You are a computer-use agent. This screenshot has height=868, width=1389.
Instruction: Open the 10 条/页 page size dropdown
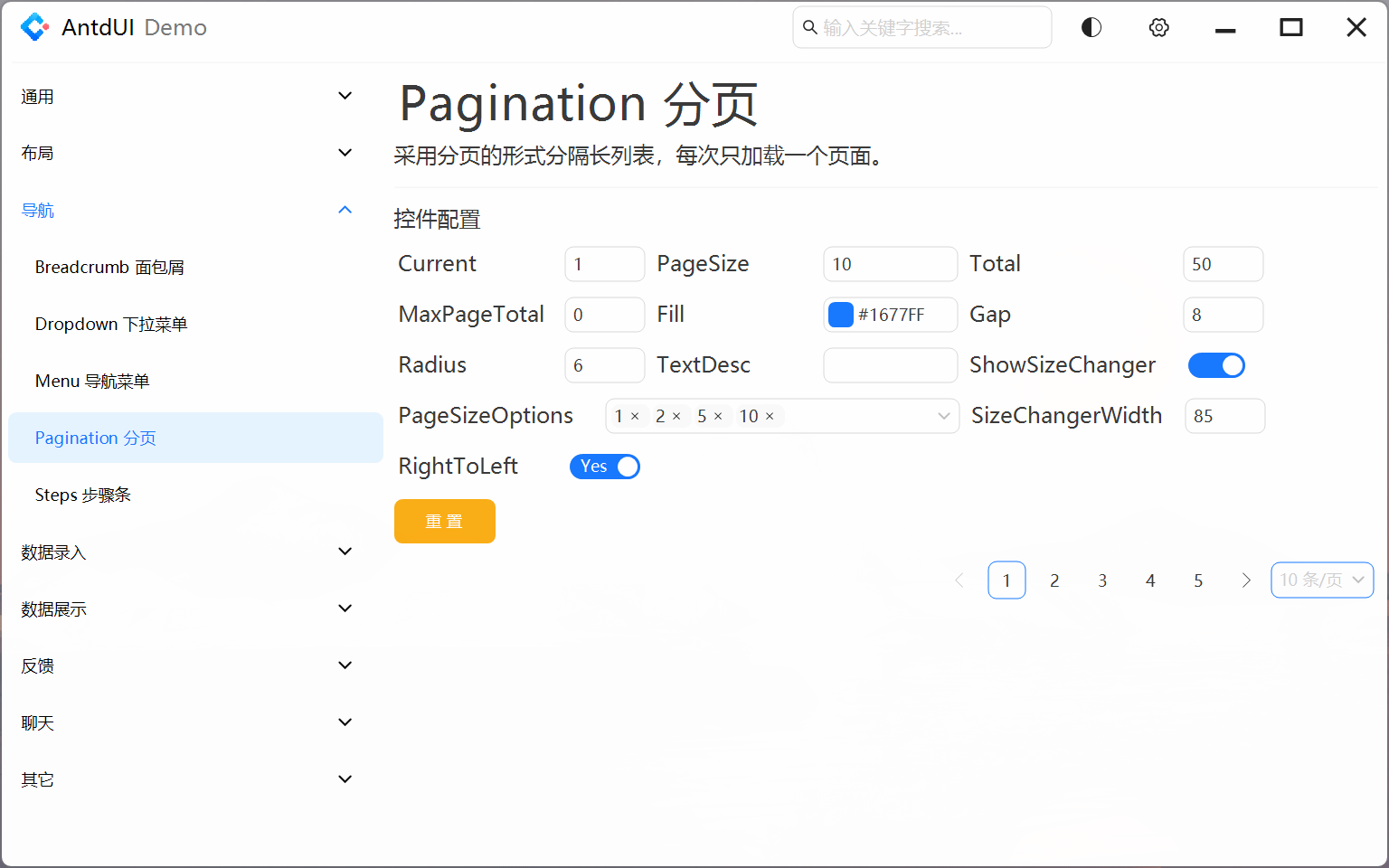[x=1322, y=580]
